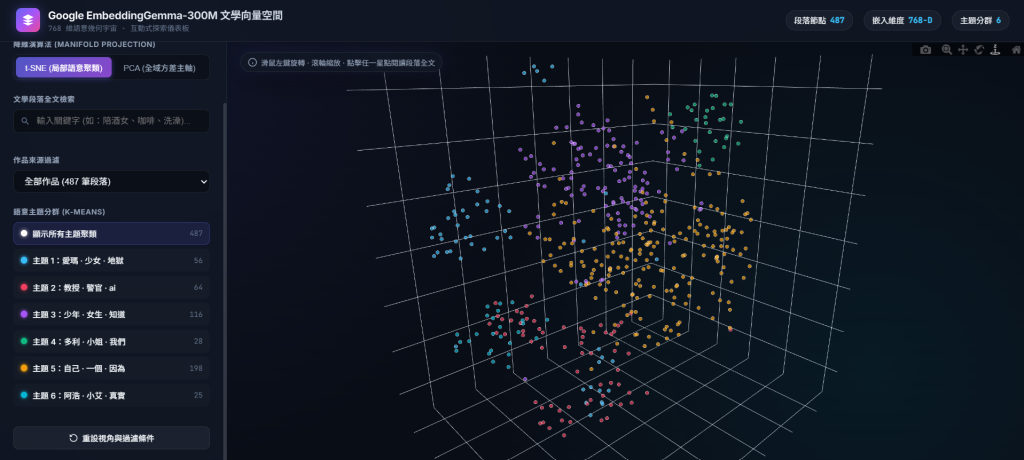This screenshot has height=460, width=1024.
Task: Click the 主題分群 6 stat badge
Action: click(x=980, y=20)
